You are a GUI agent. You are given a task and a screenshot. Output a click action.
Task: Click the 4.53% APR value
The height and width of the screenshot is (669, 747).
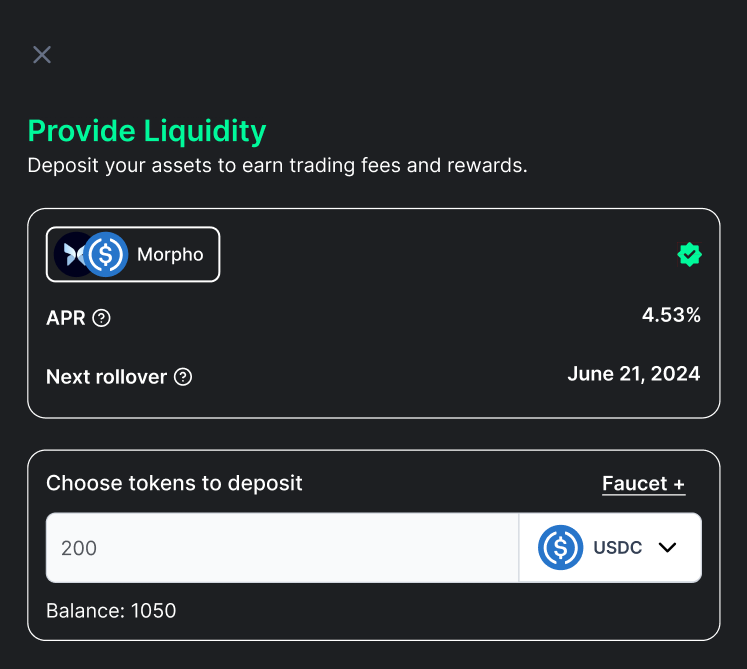(671, 316)
